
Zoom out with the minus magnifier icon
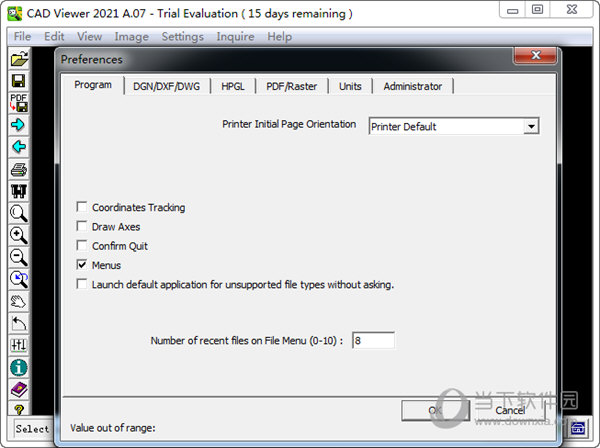point(19,257)
